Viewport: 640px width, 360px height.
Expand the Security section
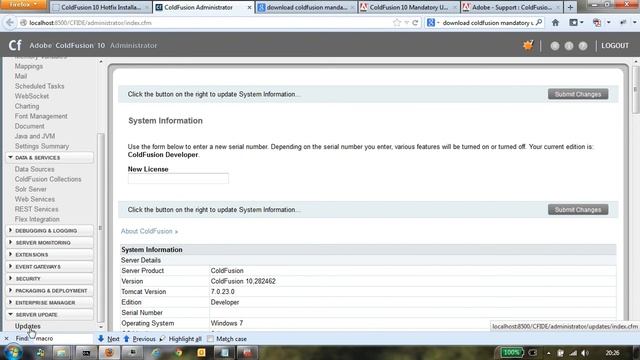(x=50, y=279)
